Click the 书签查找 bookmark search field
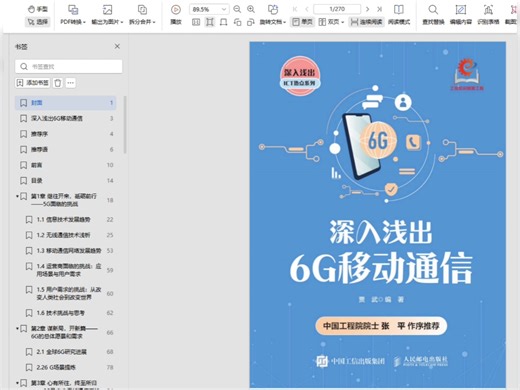Image resolution: width=520 pixels, height=390 pixels. (69, 66)
